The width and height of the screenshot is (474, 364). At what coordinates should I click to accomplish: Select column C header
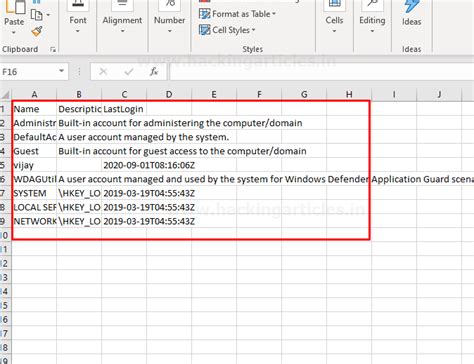[x=124, y=95]
